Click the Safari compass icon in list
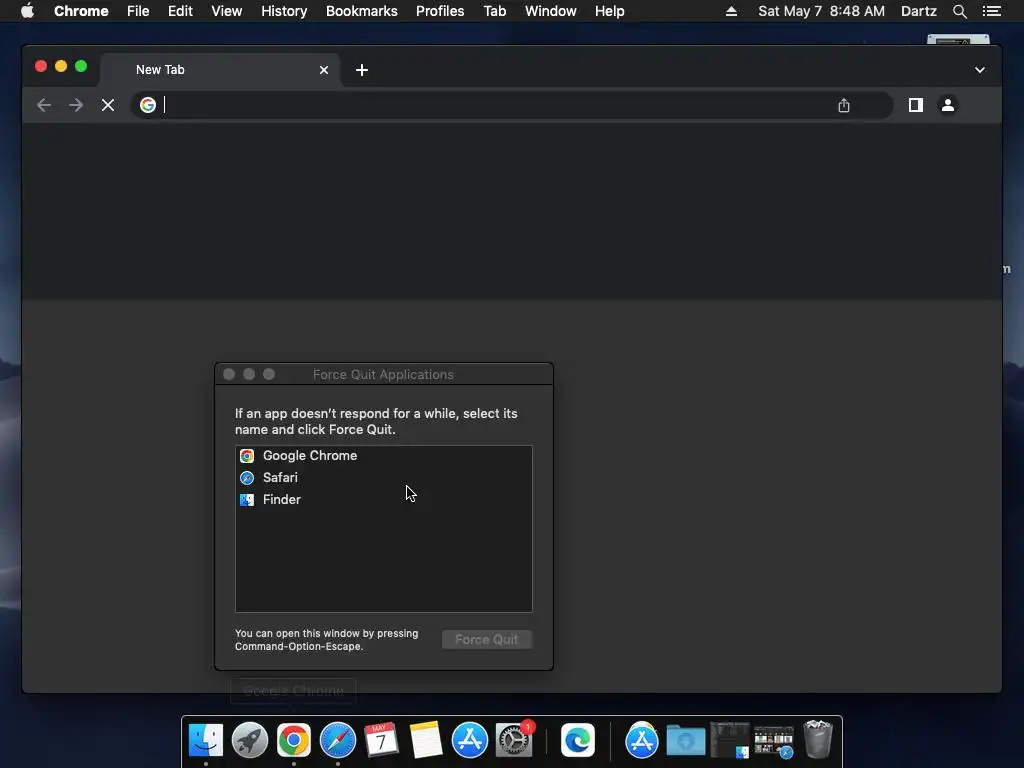 click(247, 478)
